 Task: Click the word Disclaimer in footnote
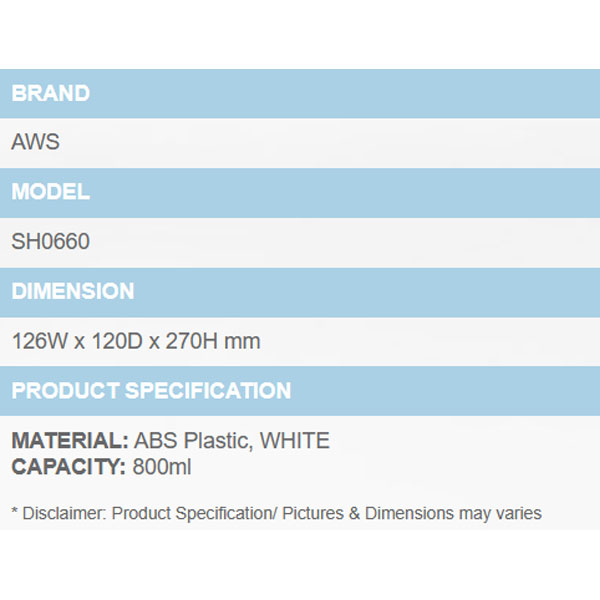point(64,513)
